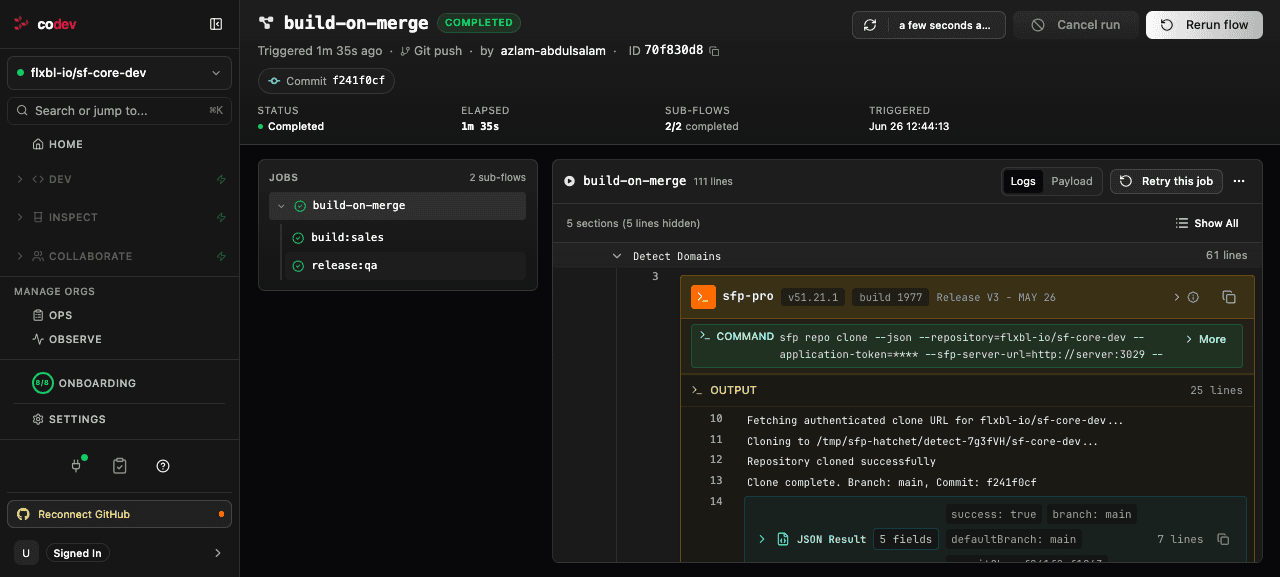Collapse the build-on-merge job tree chevron

click(x=282, y=206)
